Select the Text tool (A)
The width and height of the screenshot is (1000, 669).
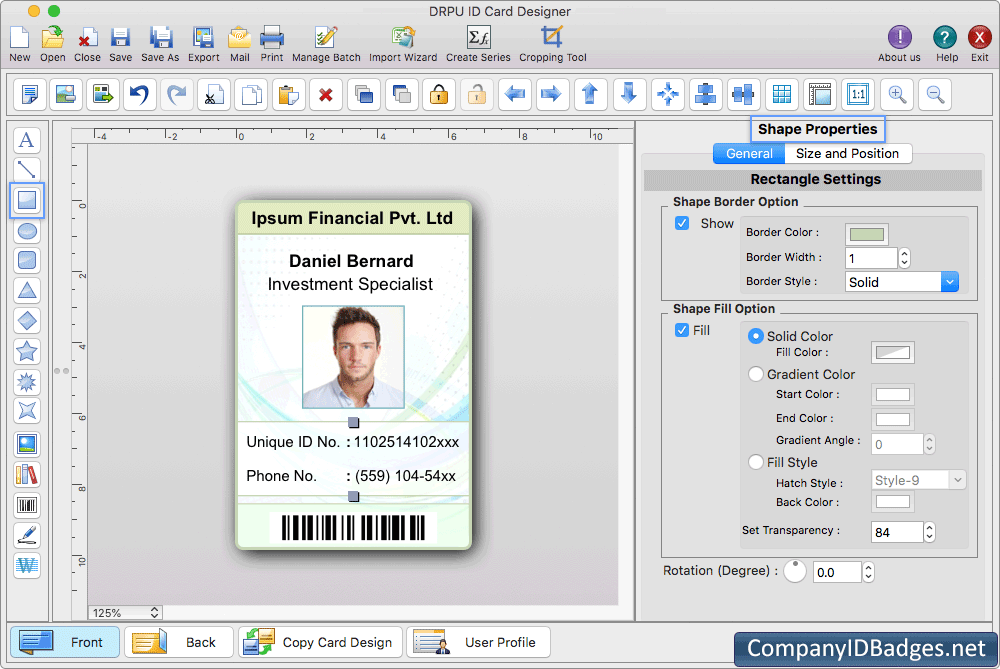[27, 140]
